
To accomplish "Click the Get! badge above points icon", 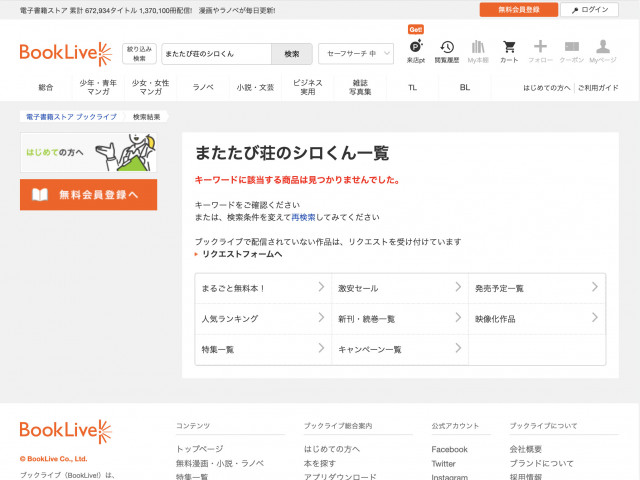I will pos(416,29).
